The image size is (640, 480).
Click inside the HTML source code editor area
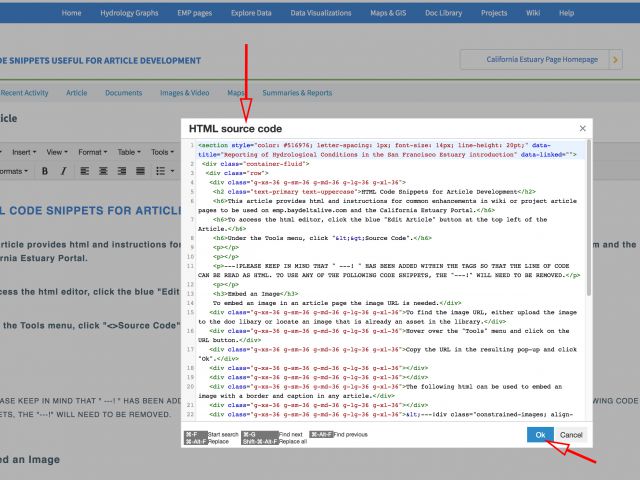(x=387, y=280)
